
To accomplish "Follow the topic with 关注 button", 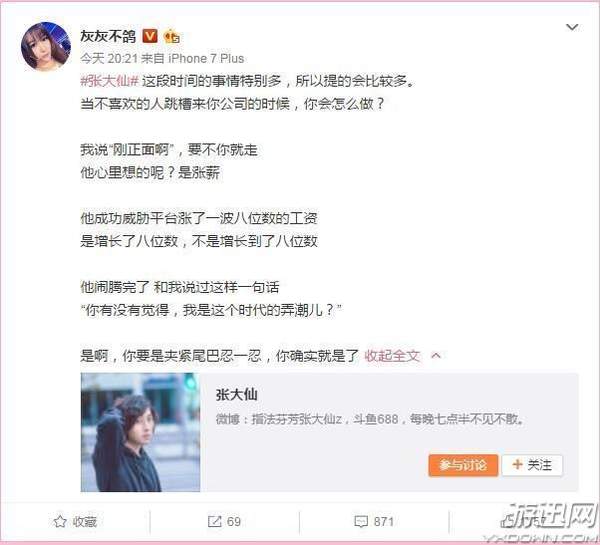I will click(x=532, y=465).
